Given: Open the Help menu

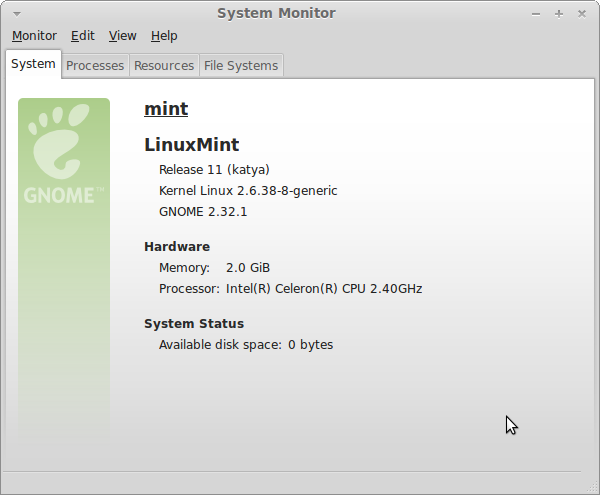Looking at the screenshot, I should pyautogui.click(x=164, y=36).
